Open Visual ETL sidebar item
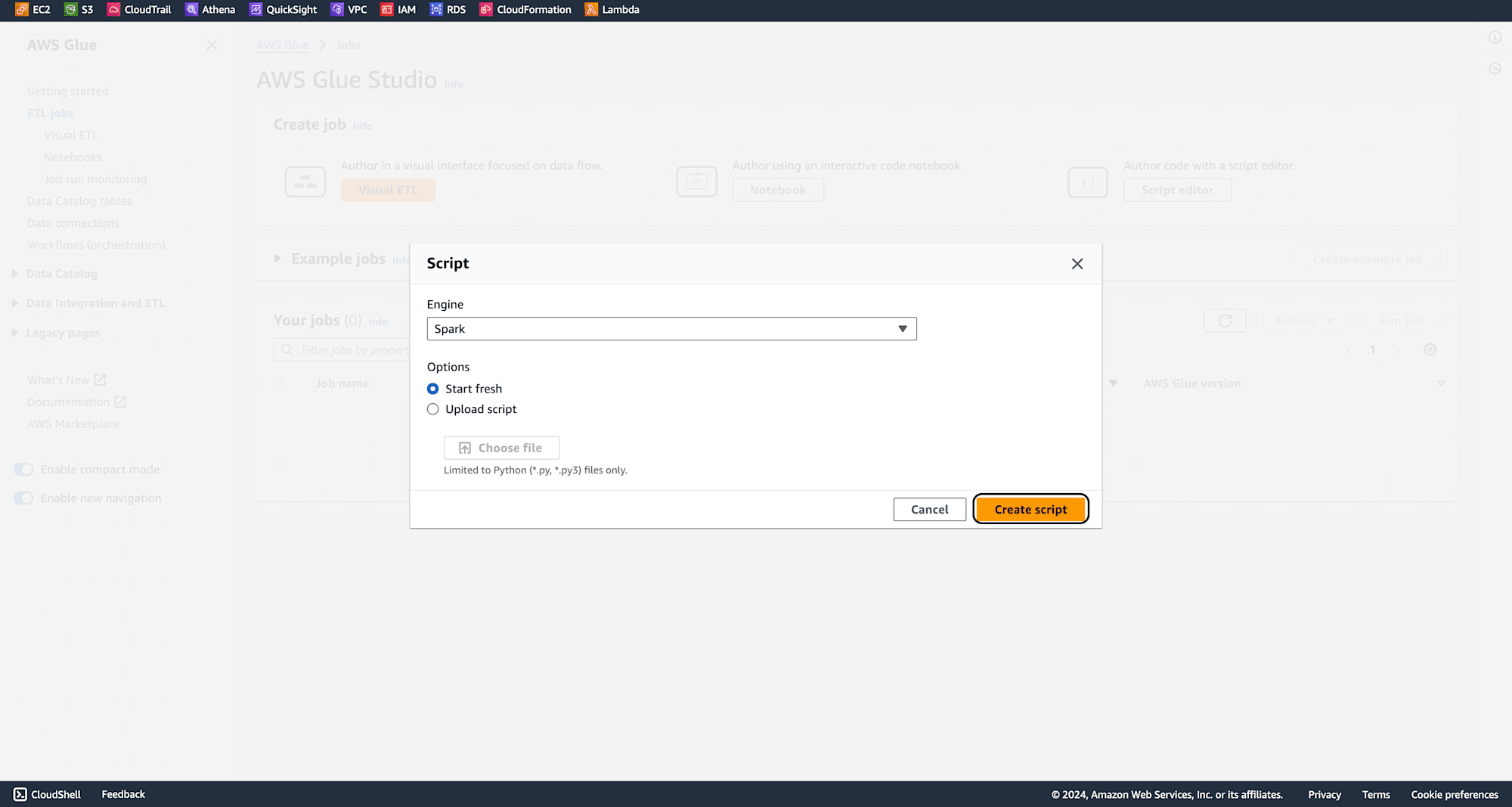1512x807 pixels. 71,135
